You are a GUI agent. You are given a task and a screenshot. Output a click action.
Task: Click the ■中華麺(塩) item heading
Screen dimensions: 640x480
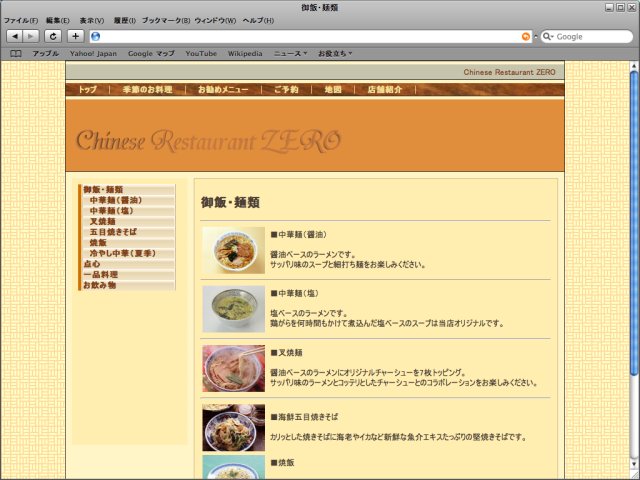294,293
